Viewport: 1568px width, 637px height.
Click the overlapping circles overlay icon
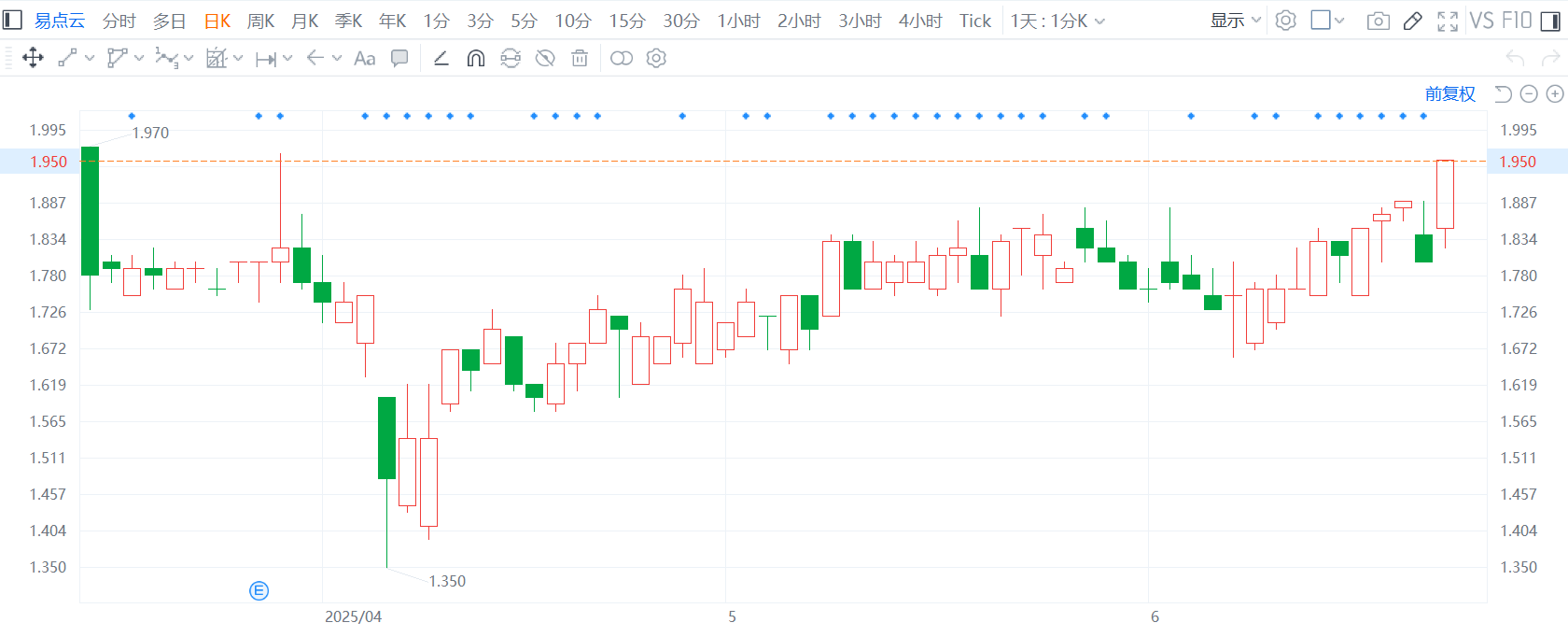[x=622, y=59]
